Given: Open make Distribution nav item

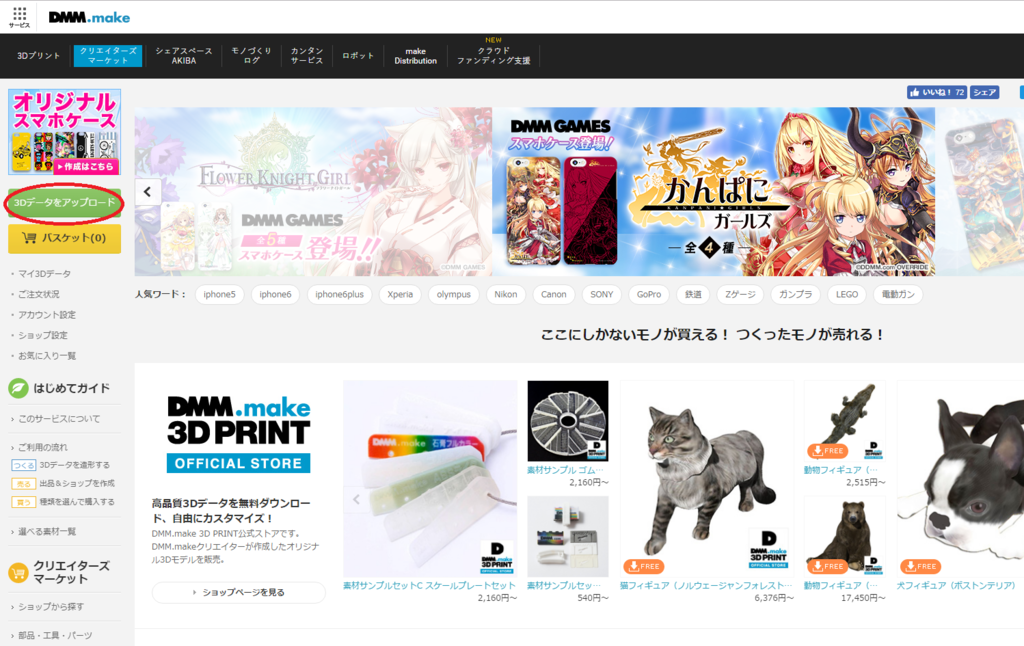Looking at the screenshot, I should coord(415,56).
